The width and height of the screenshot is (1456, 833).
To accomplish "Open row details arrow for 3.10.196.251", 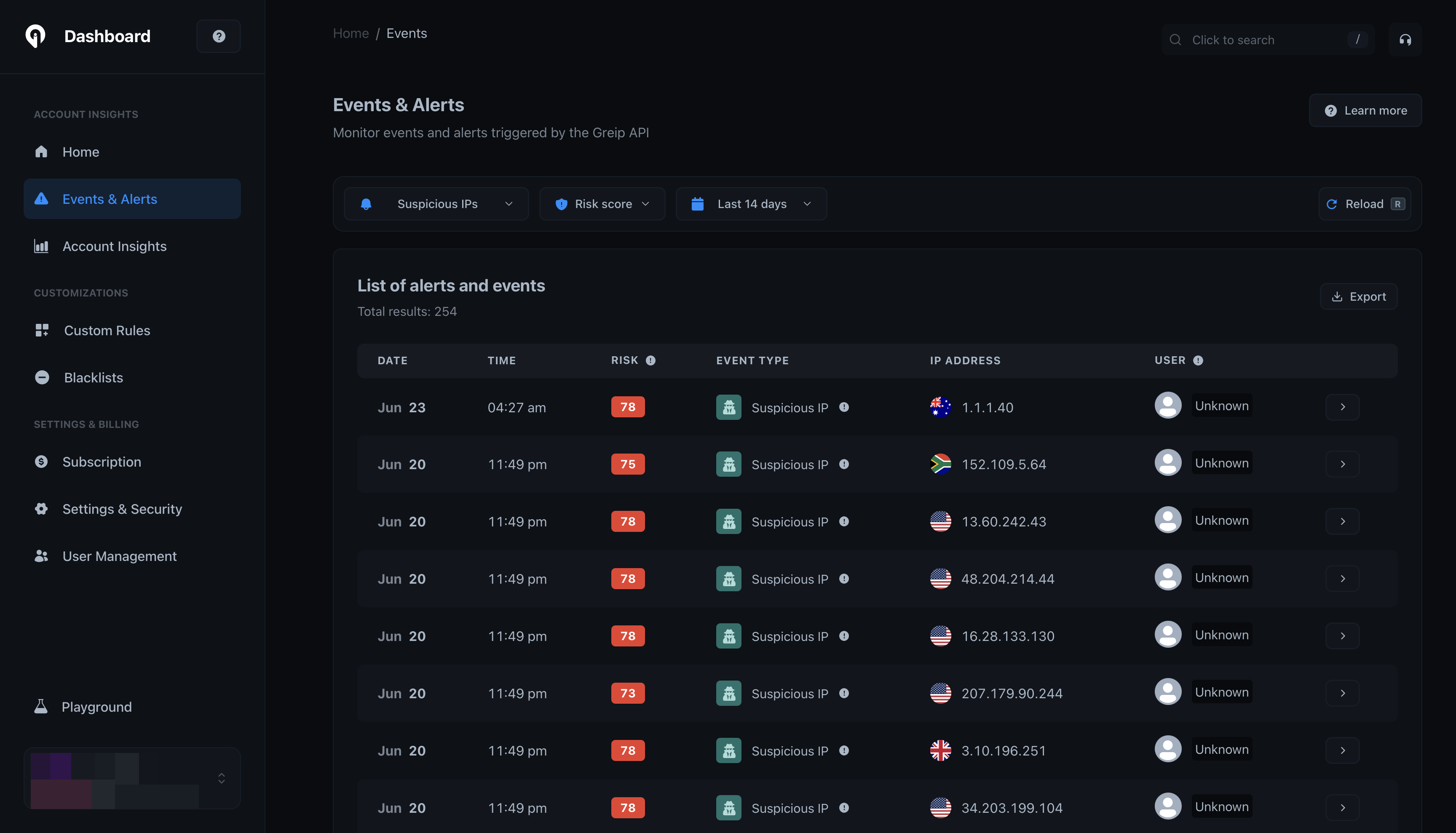I will pyautogui.click(x=1342, y=750).
